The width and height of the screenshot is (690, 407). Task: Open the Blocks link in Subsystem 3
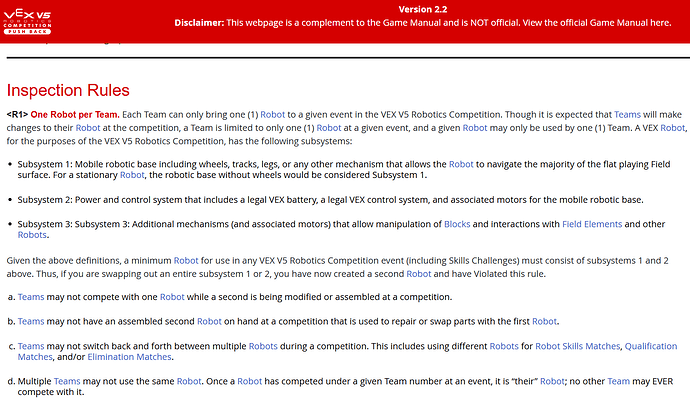[x=457, y=224]
